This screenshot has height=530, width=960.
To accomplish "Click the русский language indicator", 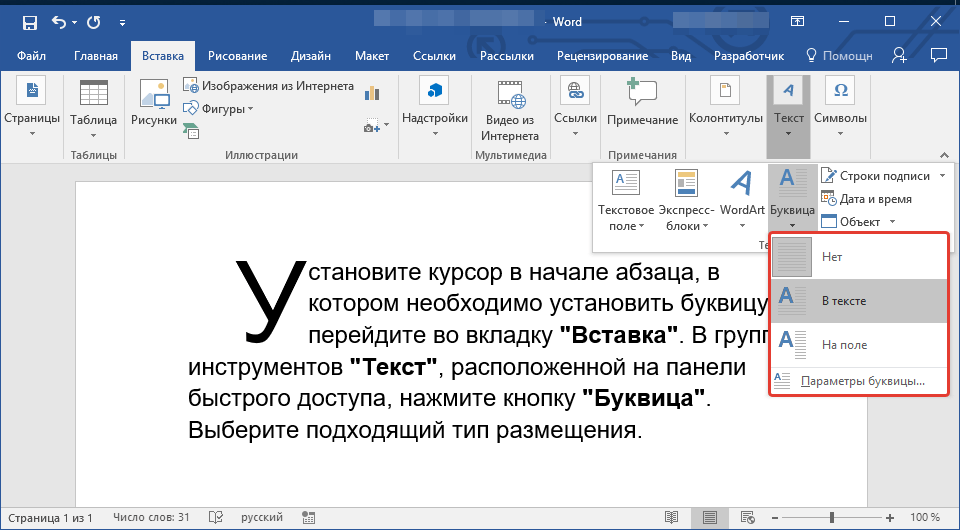I will click(x=260, y=518).
